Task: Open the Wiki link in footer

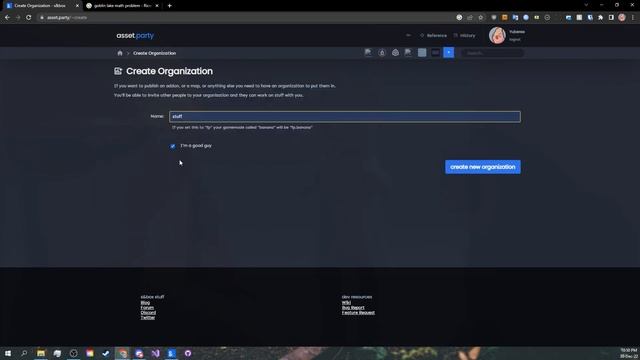Action: pos(346,303)
